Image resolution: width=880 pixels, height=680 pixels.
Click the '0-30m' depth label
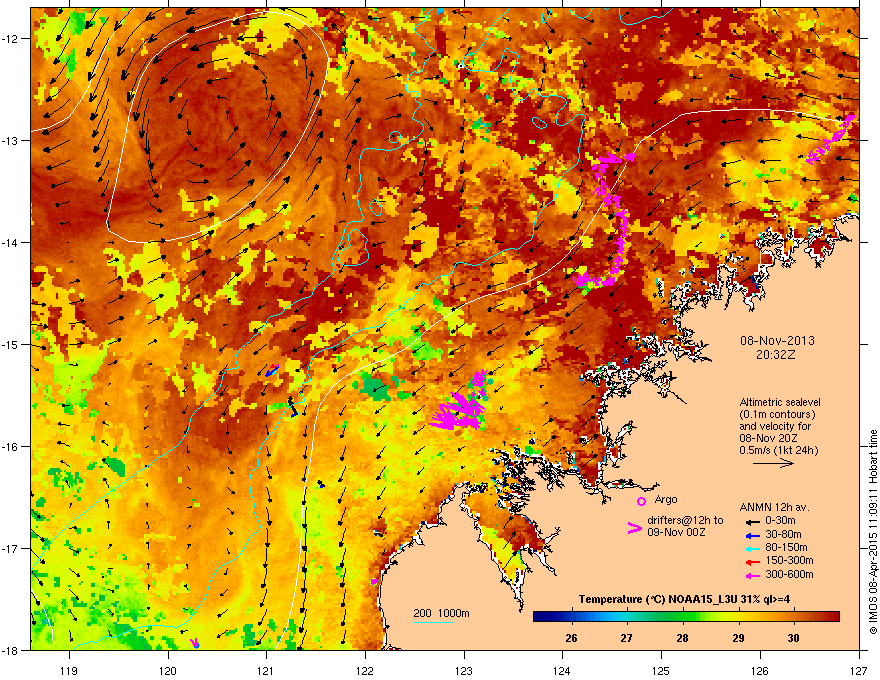coord(780,521)
